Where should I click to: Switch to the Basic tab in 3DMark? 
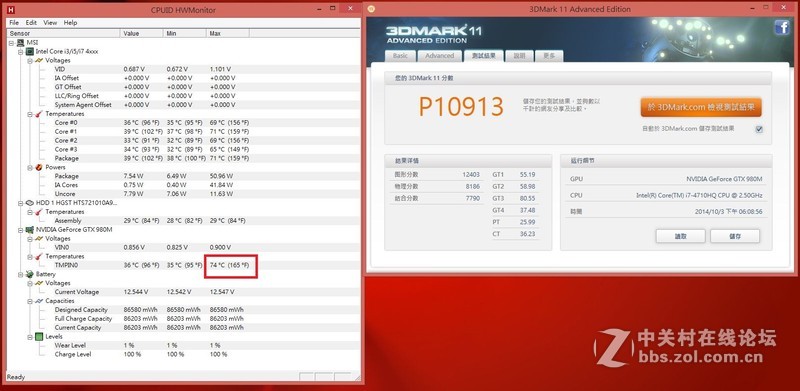click(401, 56)
